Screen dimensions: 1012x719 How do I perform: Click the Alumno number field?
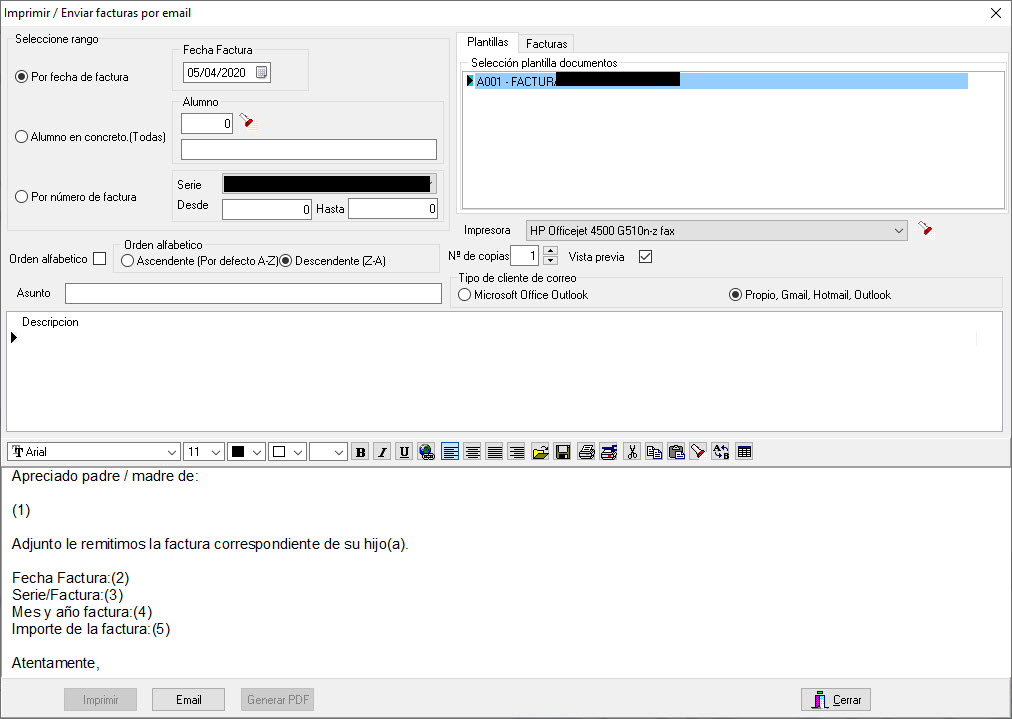tap(207, 123)
